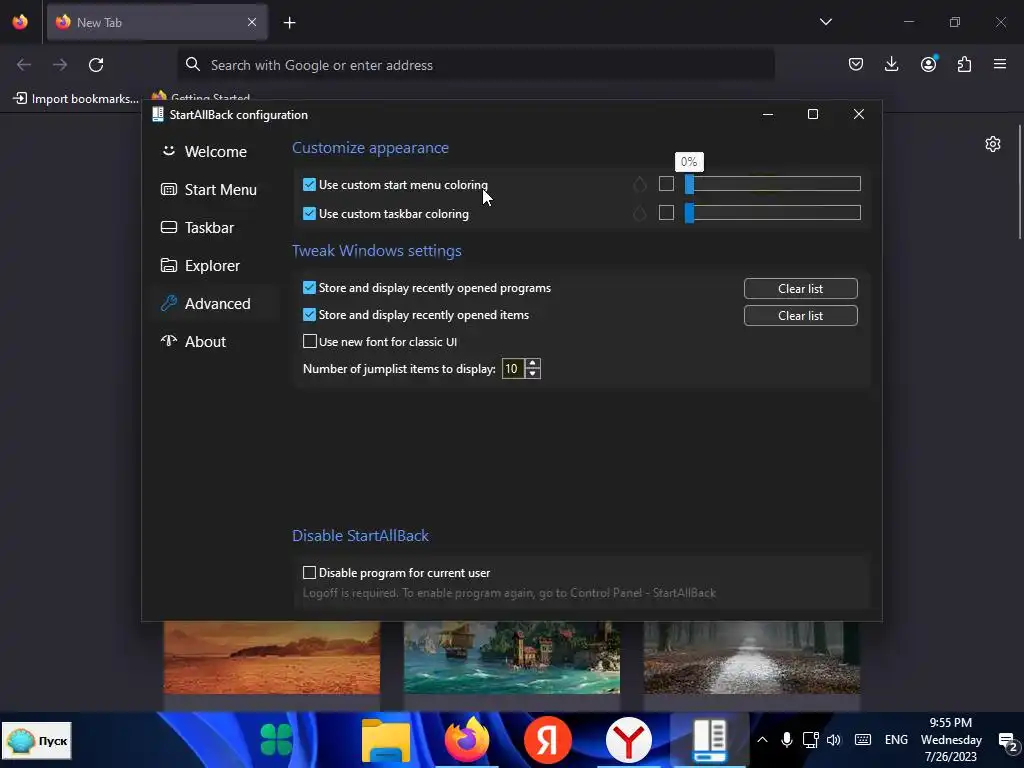The image size is (1024, 768).
Task: Click StartAllBack icon in taskbar
Action: (709, 740)
